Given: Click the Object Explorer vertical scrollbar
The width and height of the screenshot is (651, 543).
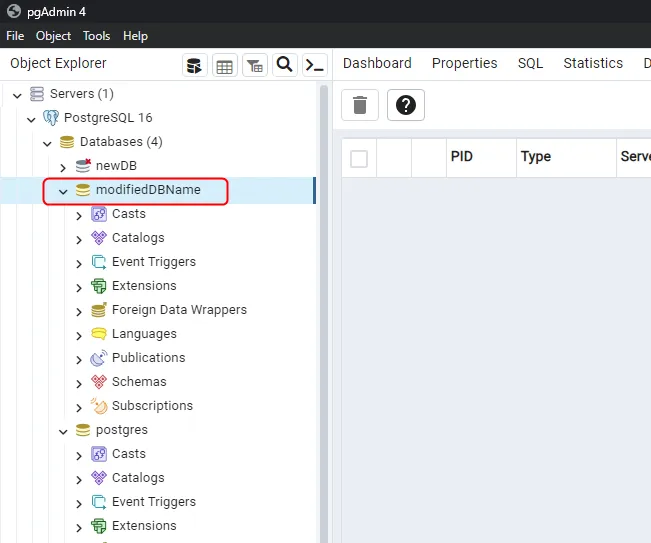Looking at the screenshot, I should [x=323, y=300].
